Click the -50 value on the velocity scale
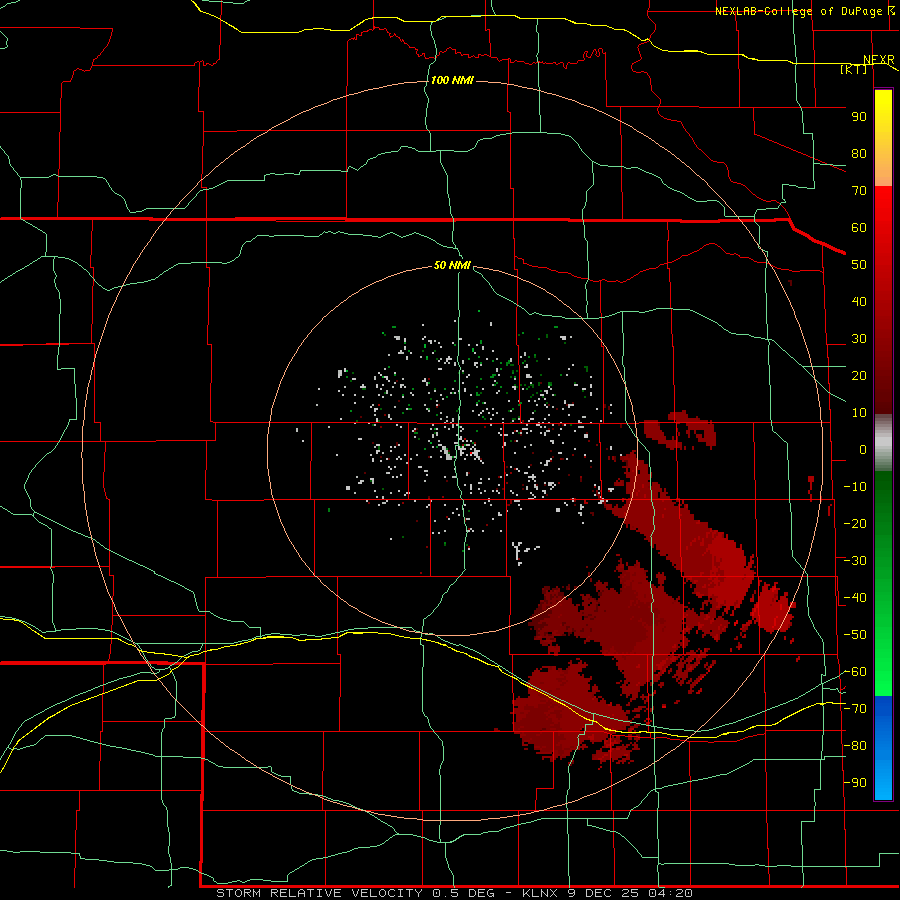This screenshot has height=900, width=900. [x=855, y=635]
